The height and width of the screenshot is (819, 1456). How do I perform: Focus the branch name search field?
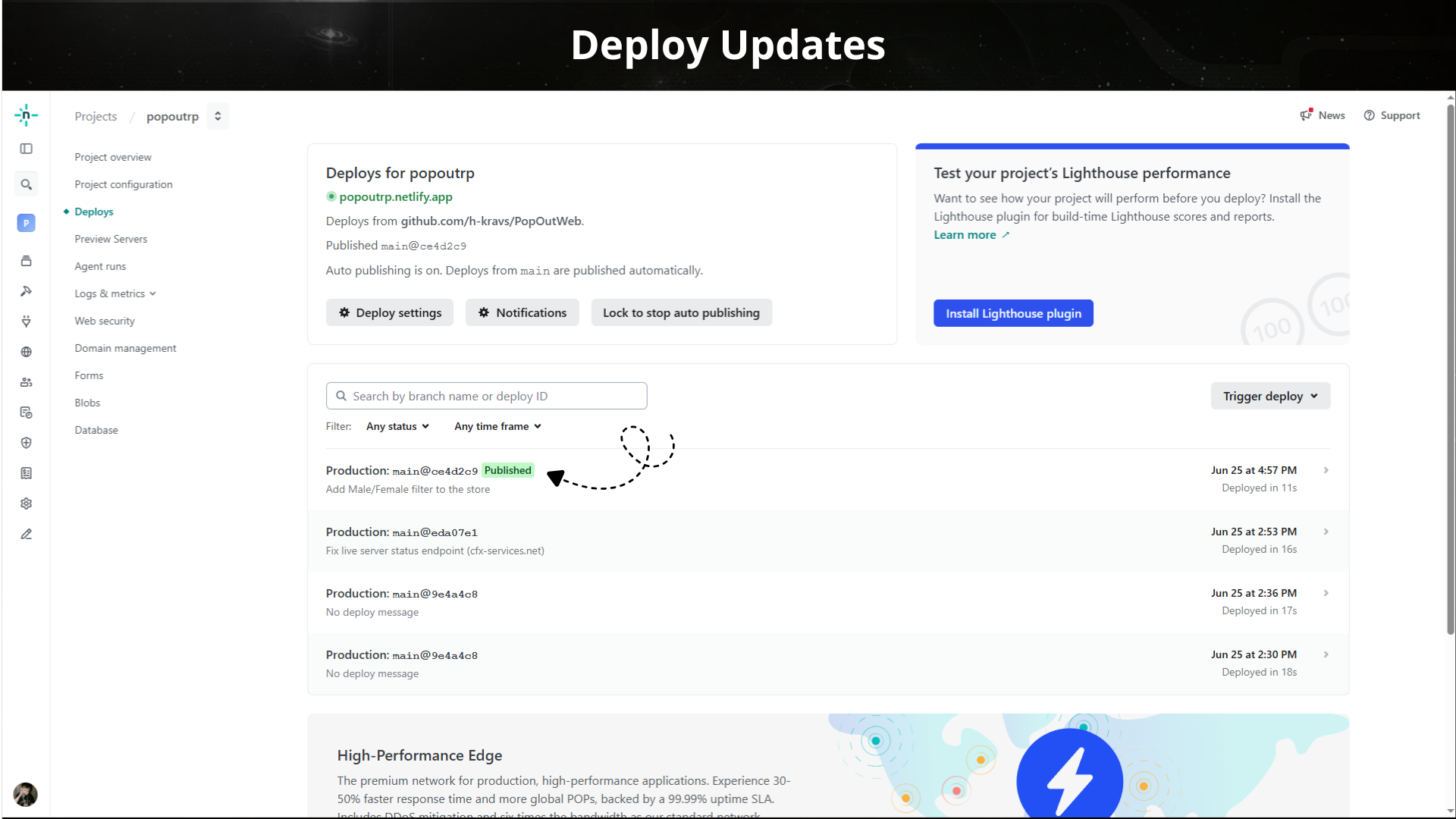(x=486, y=396)
